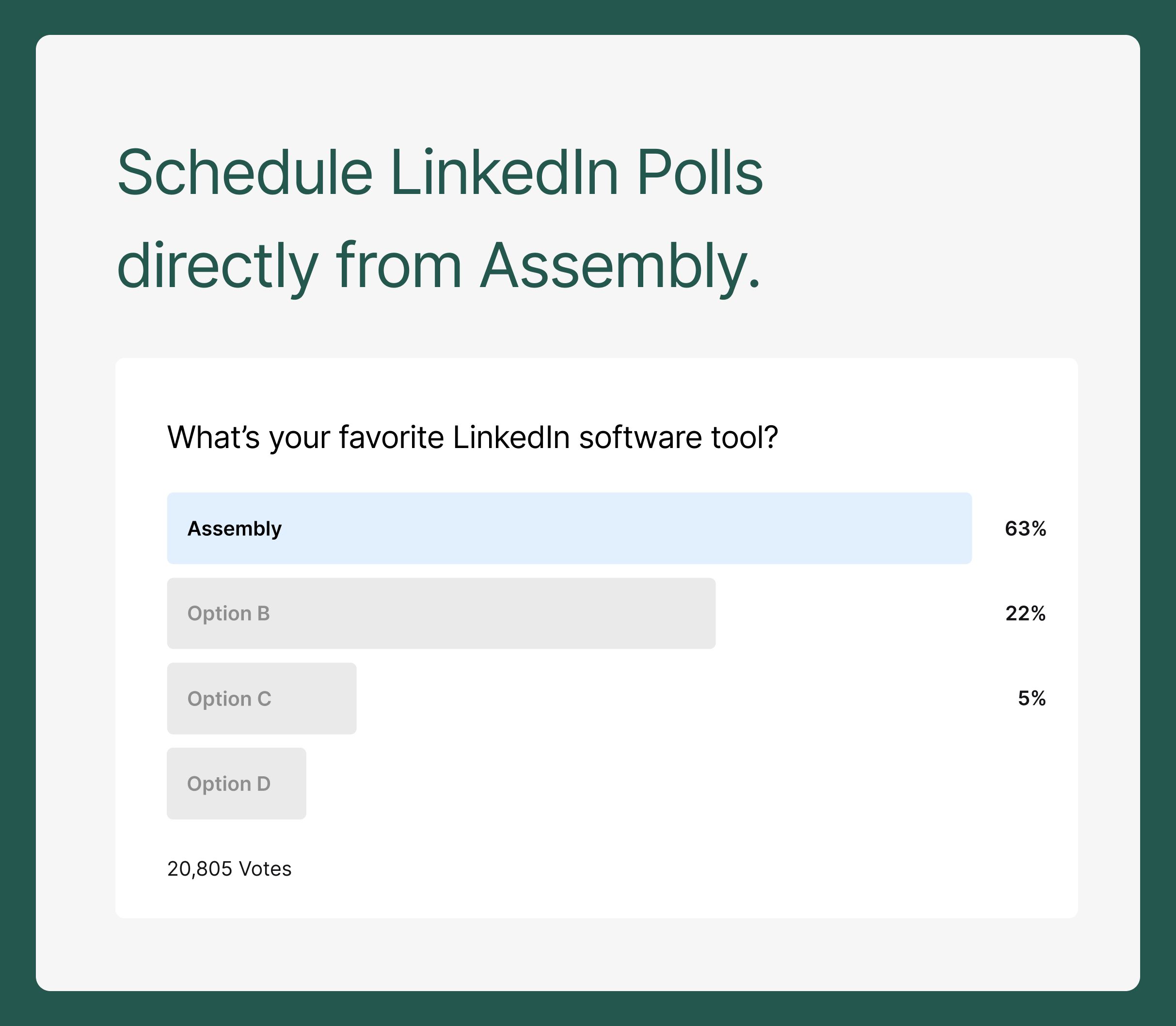Click the 5% result label
The height and width of the screenshot is (1026, 1176).
tap(1032, 698)
